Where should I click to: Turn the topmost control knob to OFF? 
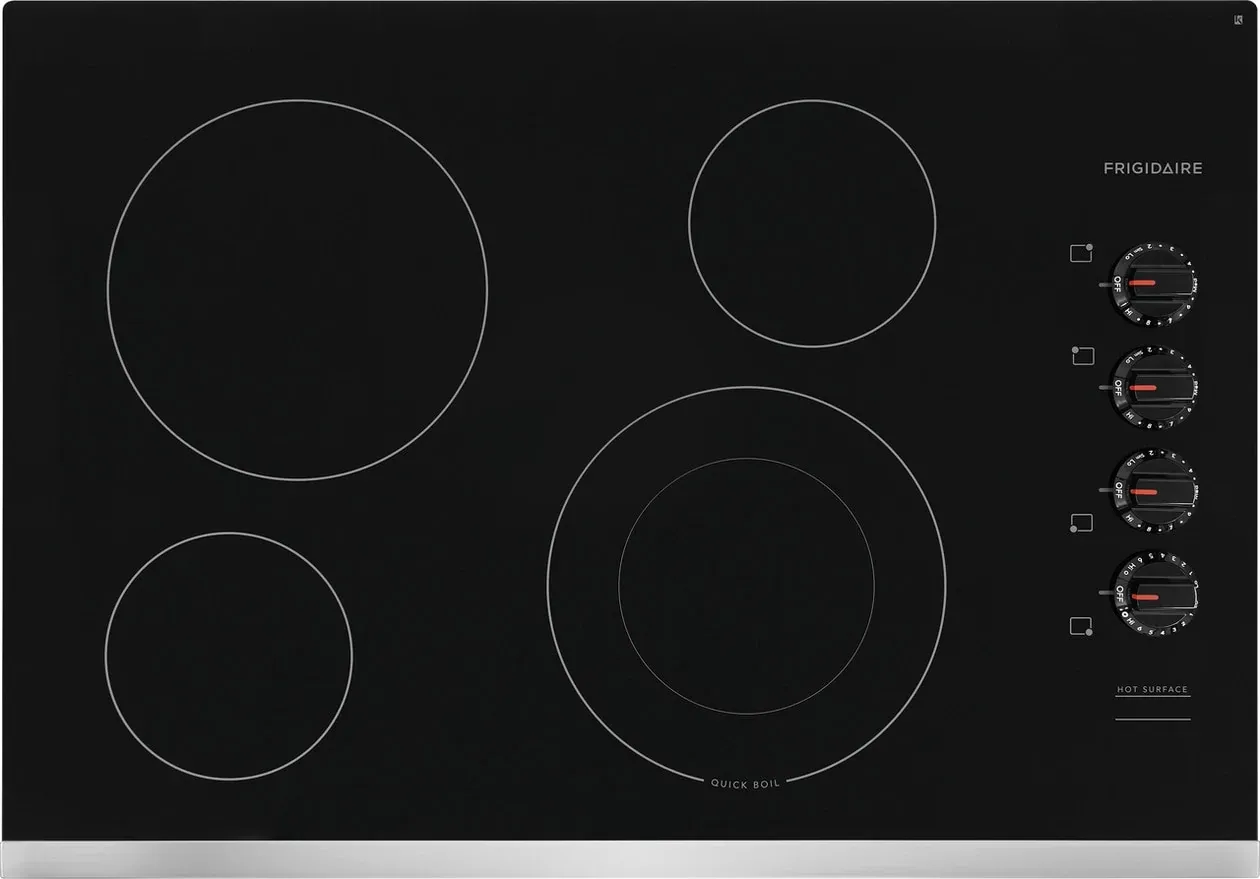click(1118, 283)
